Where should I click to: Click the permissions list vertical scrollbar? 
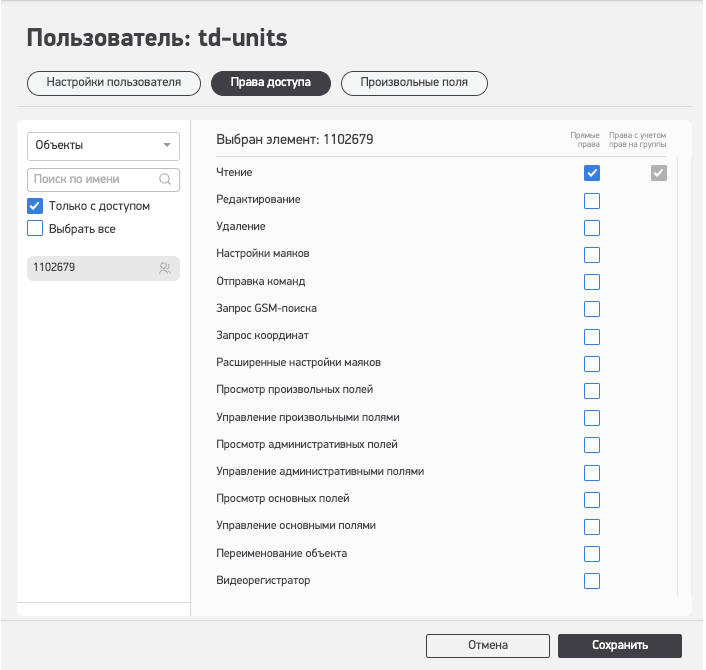(678, 377)
